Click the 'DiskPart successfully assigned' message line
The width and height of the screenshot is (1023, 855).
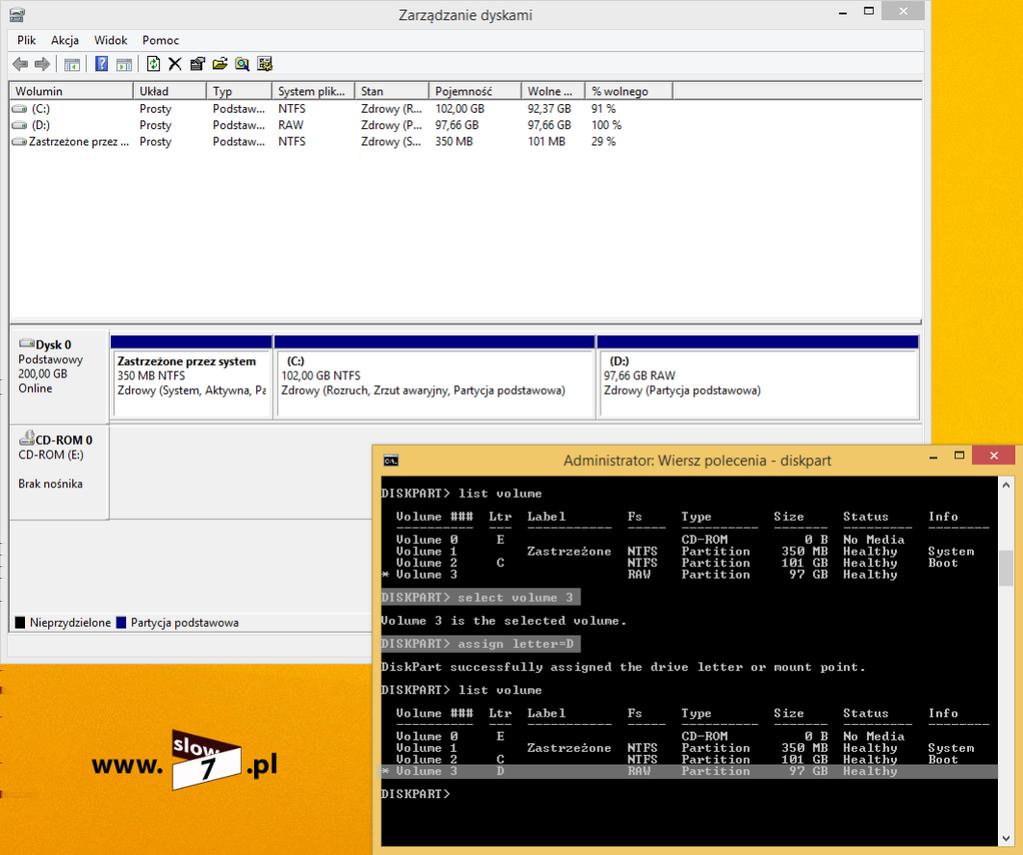(623, 667)
